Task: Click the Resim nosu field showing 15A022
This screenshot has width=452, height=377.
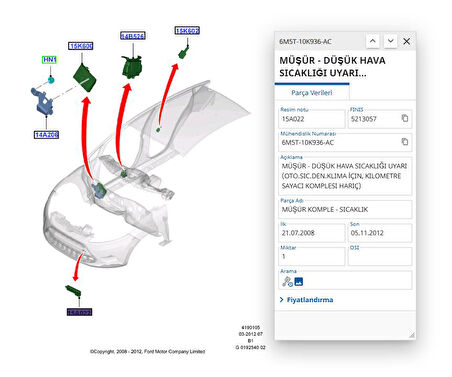Action: pyautogui.click(x=312, y=119)
